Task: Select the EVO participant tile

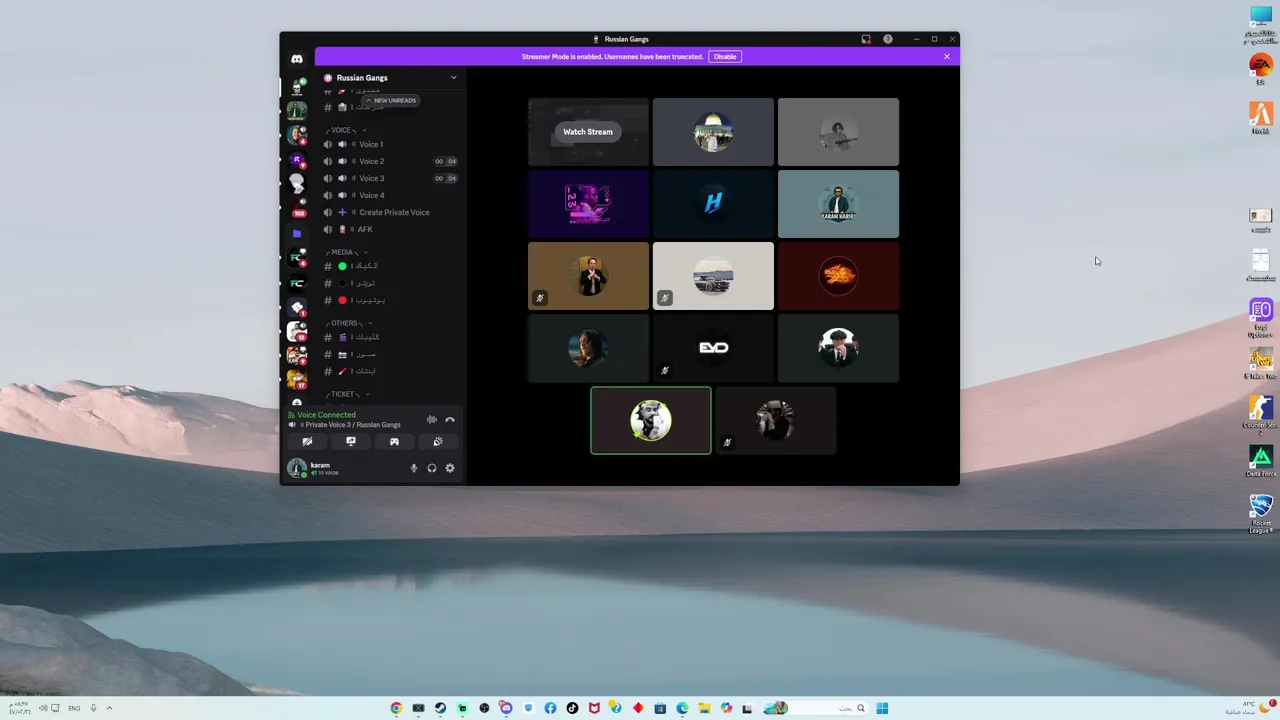Action: [x=713, y=348]
